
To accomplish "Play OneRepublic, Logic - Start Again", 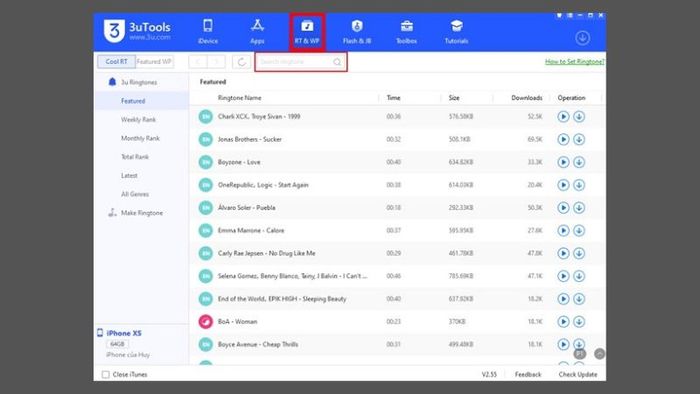I will pos(563,185).
